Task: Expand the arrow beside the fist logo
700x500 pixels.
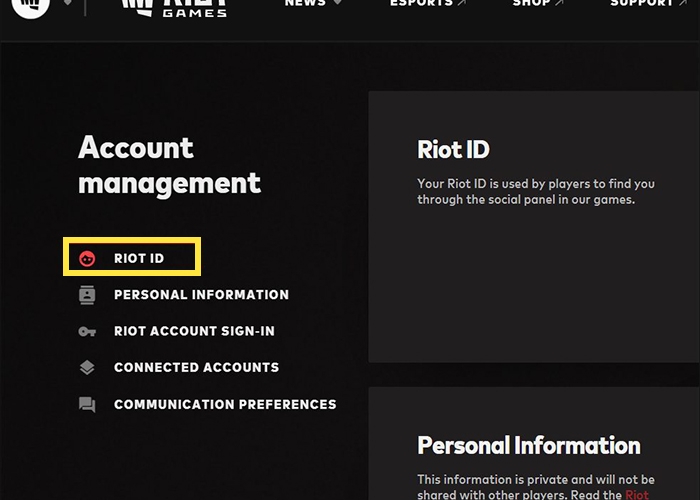Action: pos(67,4)
